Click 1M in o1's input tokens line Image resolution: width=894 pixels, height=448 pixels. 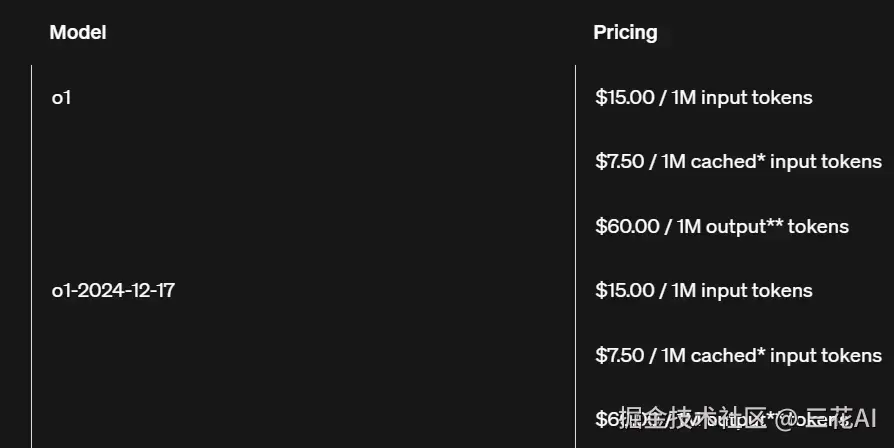click(x=684, y=98)
